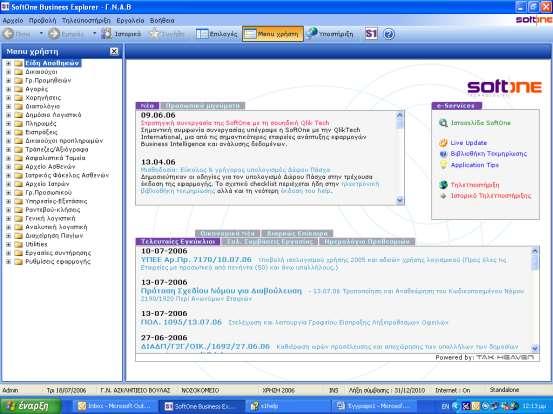Open the help question mark icon

389,34
